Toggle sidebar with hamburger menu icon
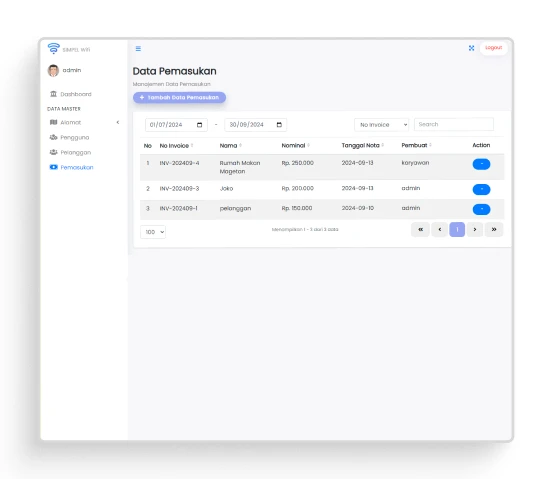The image size is (551, 479). click(138, 48)
